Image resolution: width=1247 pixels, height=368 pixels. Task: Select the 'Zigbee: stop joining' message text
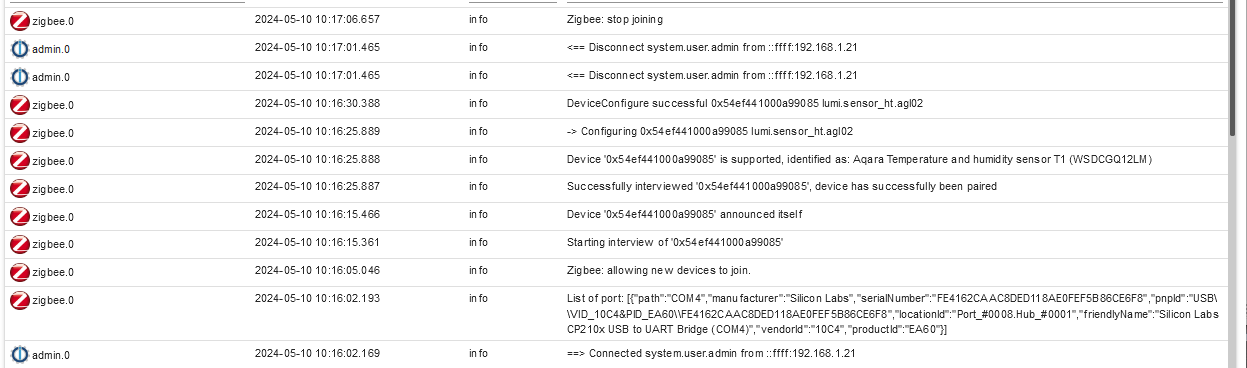[x=614, y=19]
